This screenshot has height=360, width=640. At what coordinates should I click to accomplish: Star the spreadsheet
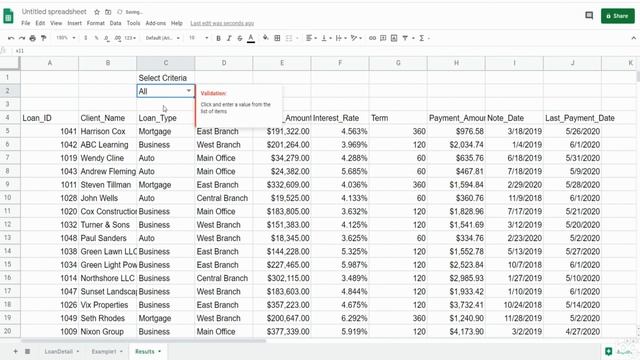pyautogui.click(x=97, y=12)
